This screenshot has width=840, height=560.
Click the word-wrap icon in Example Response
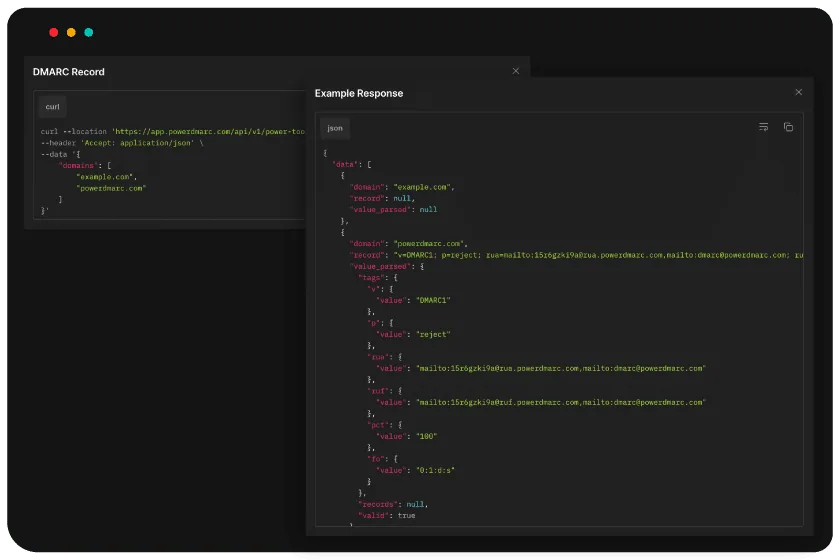pyautogui.click(x=763, y=127)
